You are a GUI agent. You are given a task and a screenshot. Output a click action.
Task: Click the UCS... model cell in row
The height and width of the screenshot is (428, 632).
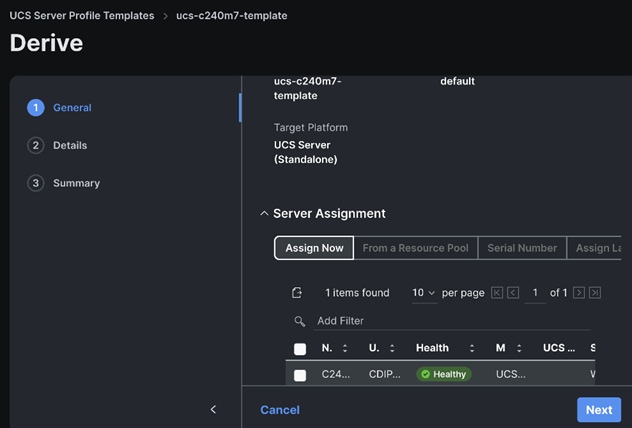[511, 374]
